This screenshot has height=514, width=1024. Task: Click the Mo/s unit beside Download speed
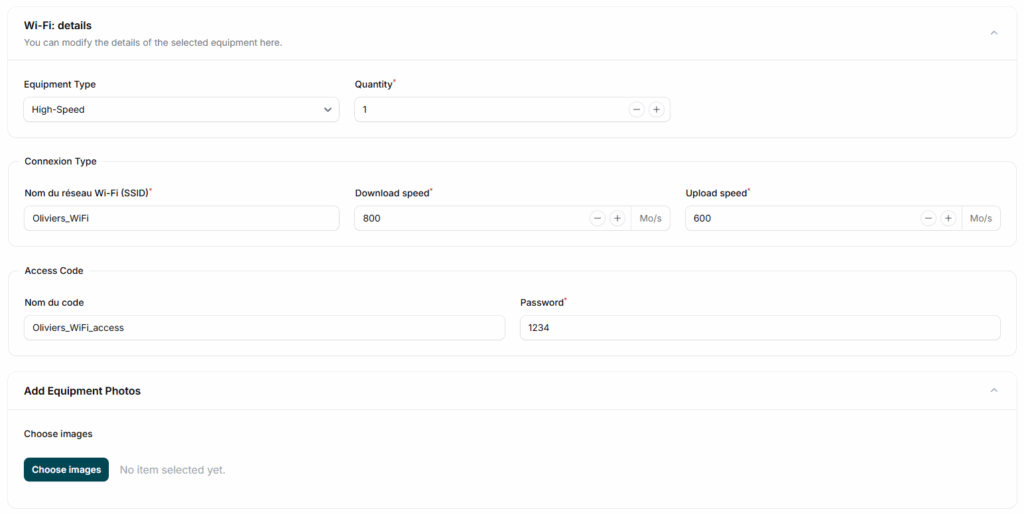point(650,218)
